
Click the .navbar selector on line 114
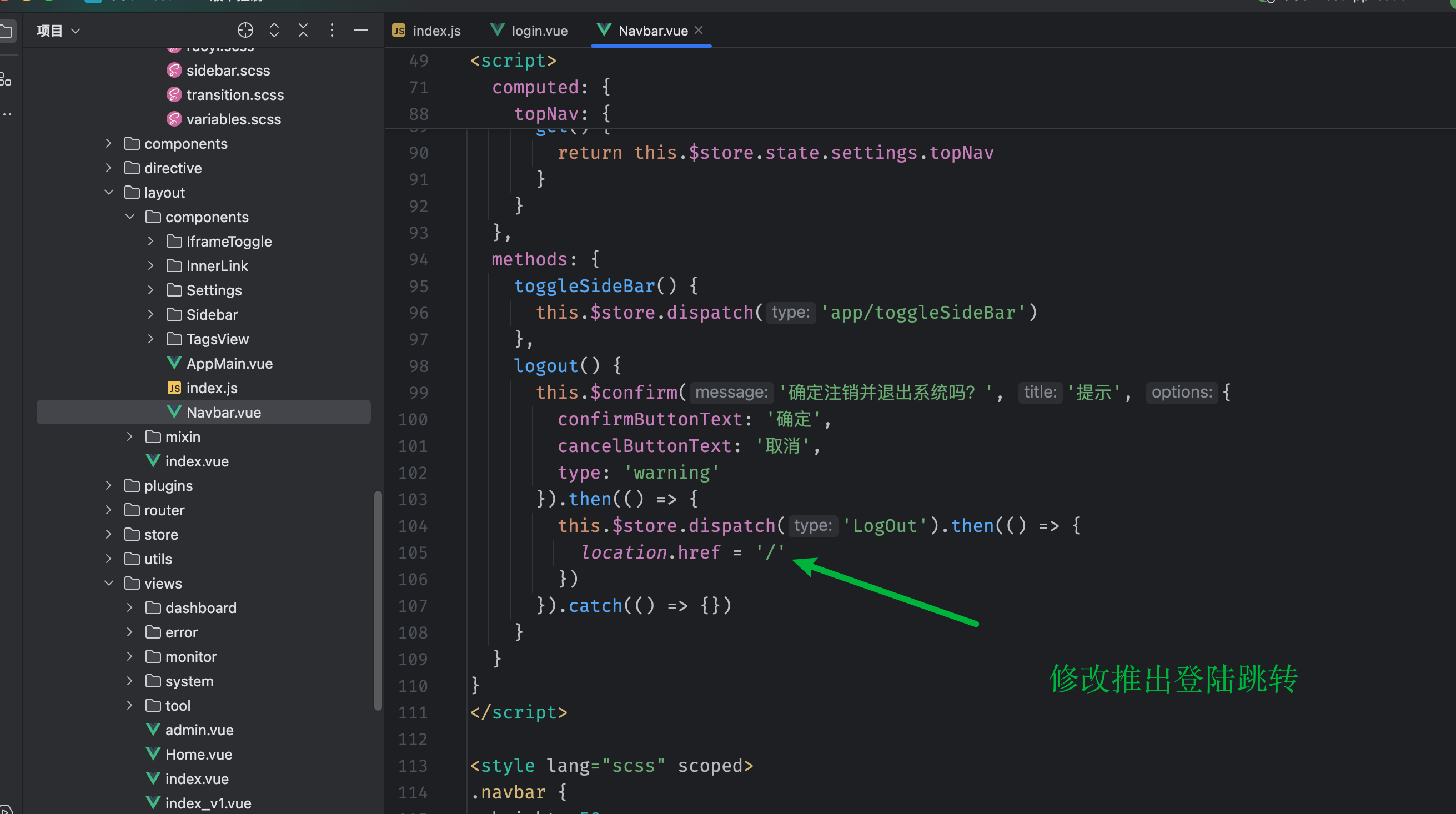pos(508,792)
